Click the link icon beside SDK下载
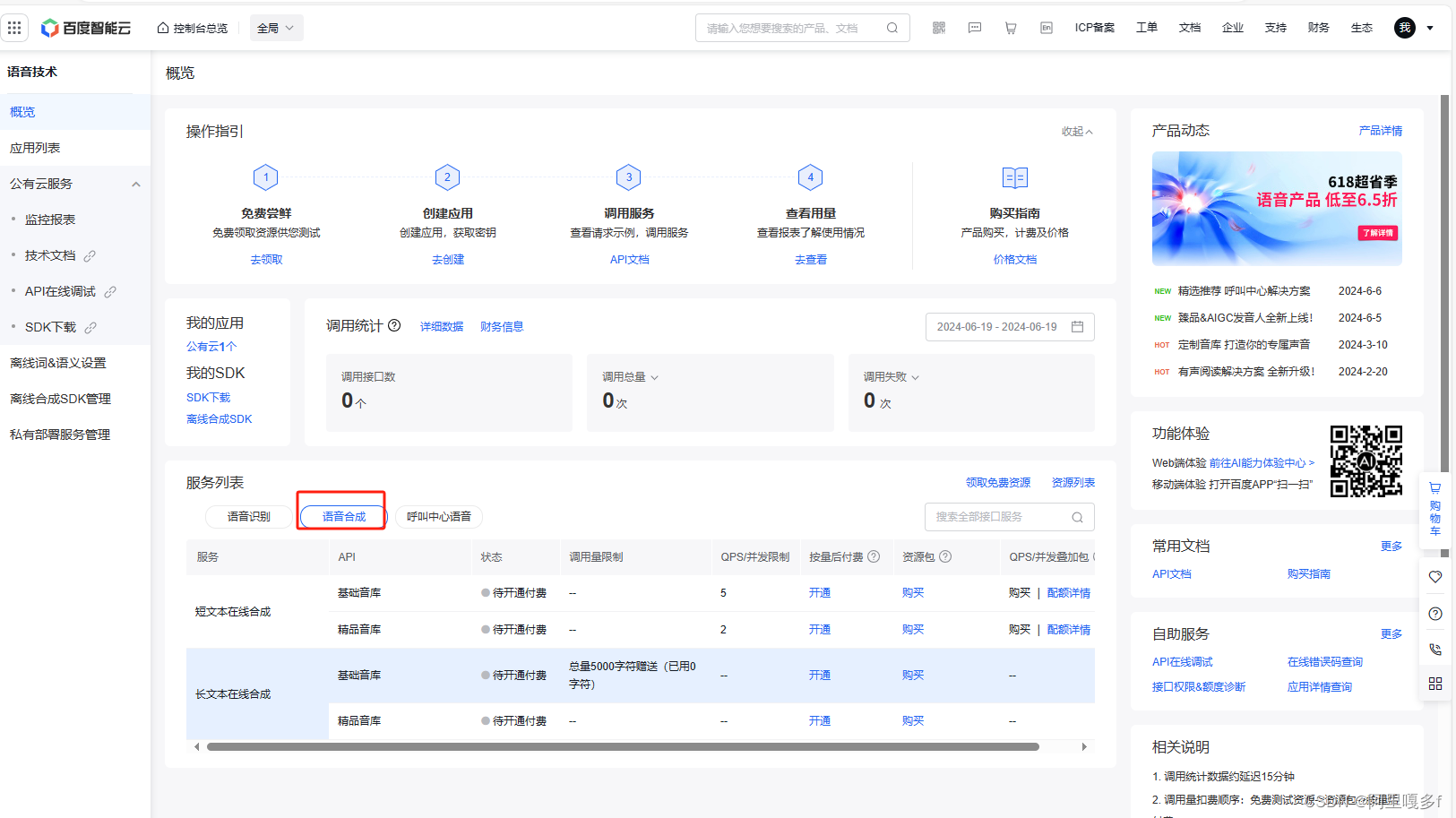This screenshot has width=1456, height=818. coord(90,328)
